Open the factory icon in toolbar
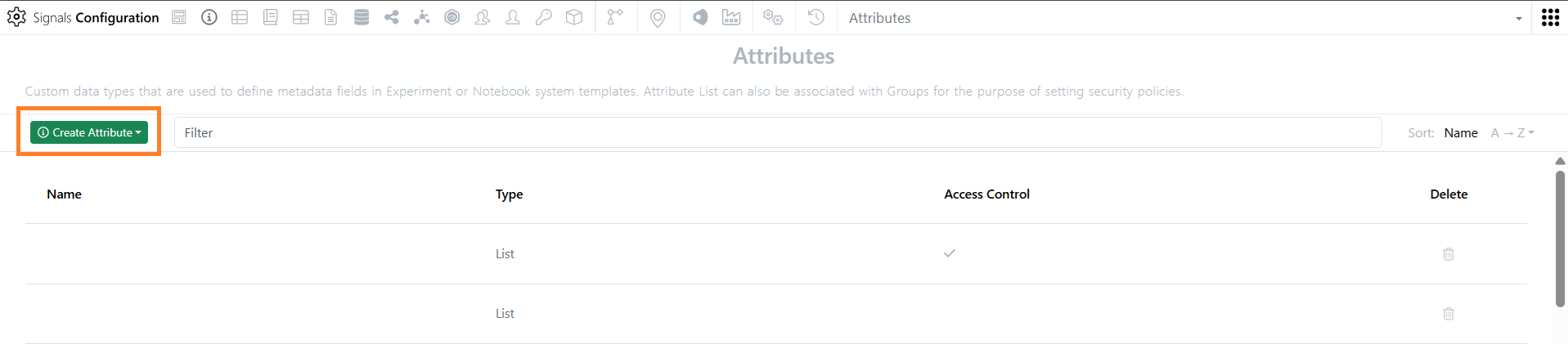 (x=731, y=17)
